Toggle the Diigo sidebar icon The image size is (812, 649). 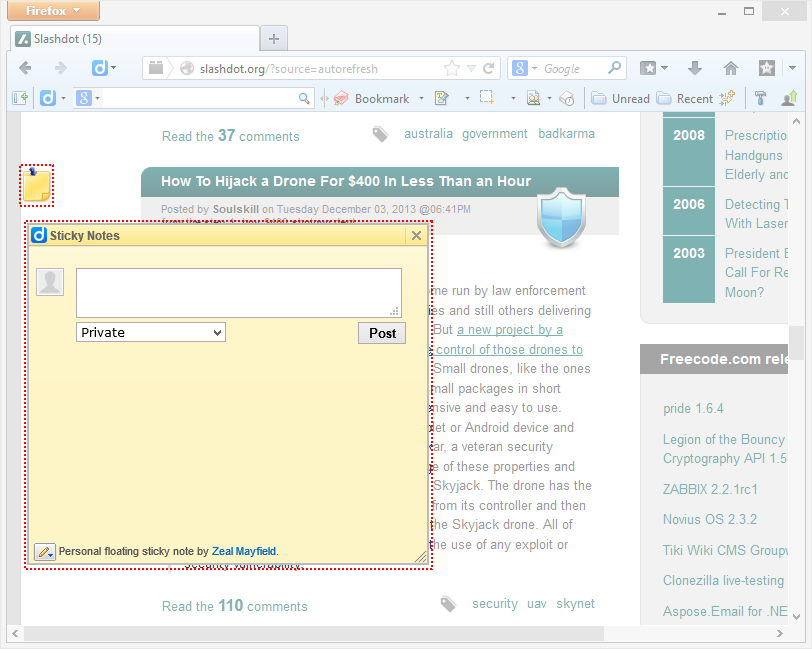click(x=20, y=98)
